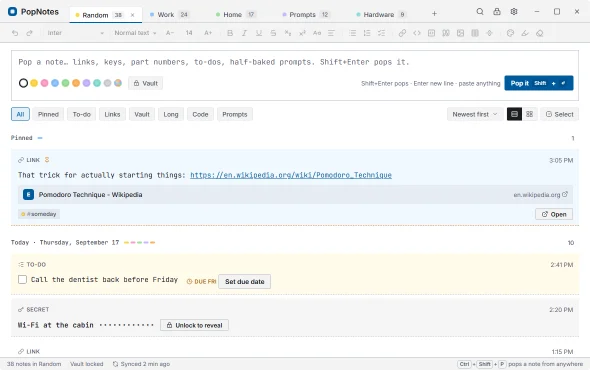590x370 pixels.
Task: Filter notes by To-do
Action: click(x=82, y=114)
